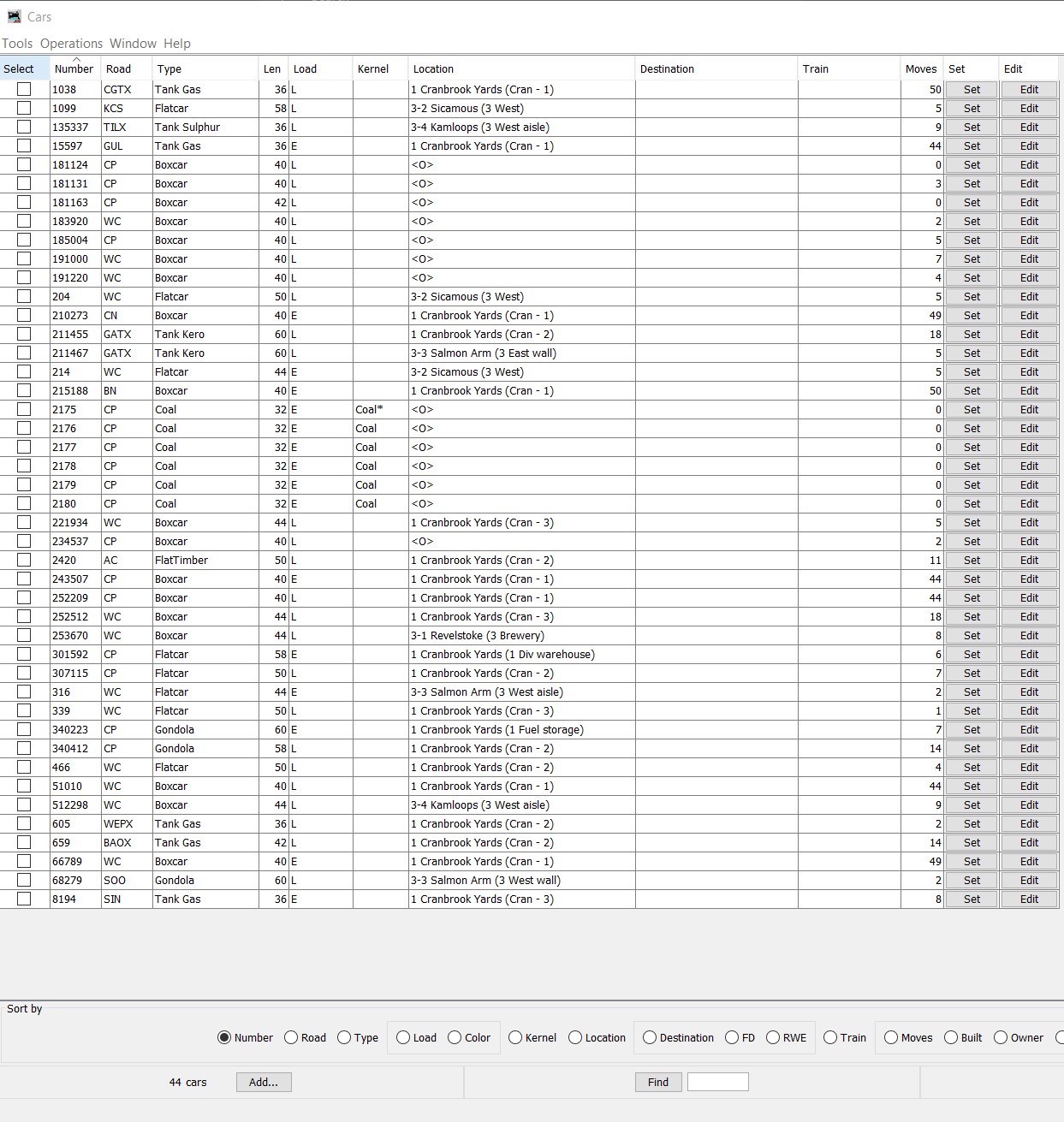This screenshot has width=1064, height=1122.
Task: Open the Help menu
Action: (x=178, y=43)
